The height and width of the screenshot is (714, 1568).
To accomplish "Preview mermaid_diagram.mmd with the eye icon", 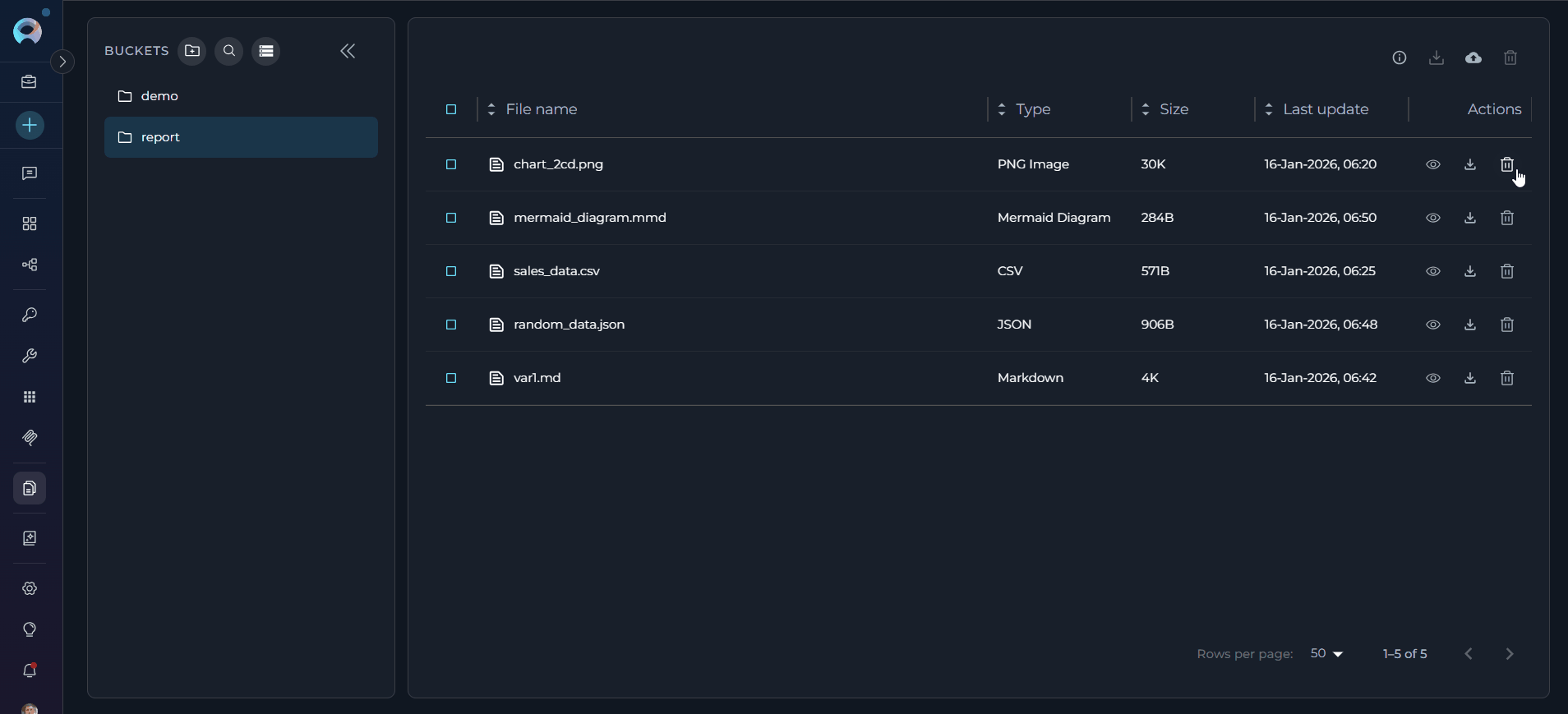I will pyautogui.click(x=1432, y=218).
